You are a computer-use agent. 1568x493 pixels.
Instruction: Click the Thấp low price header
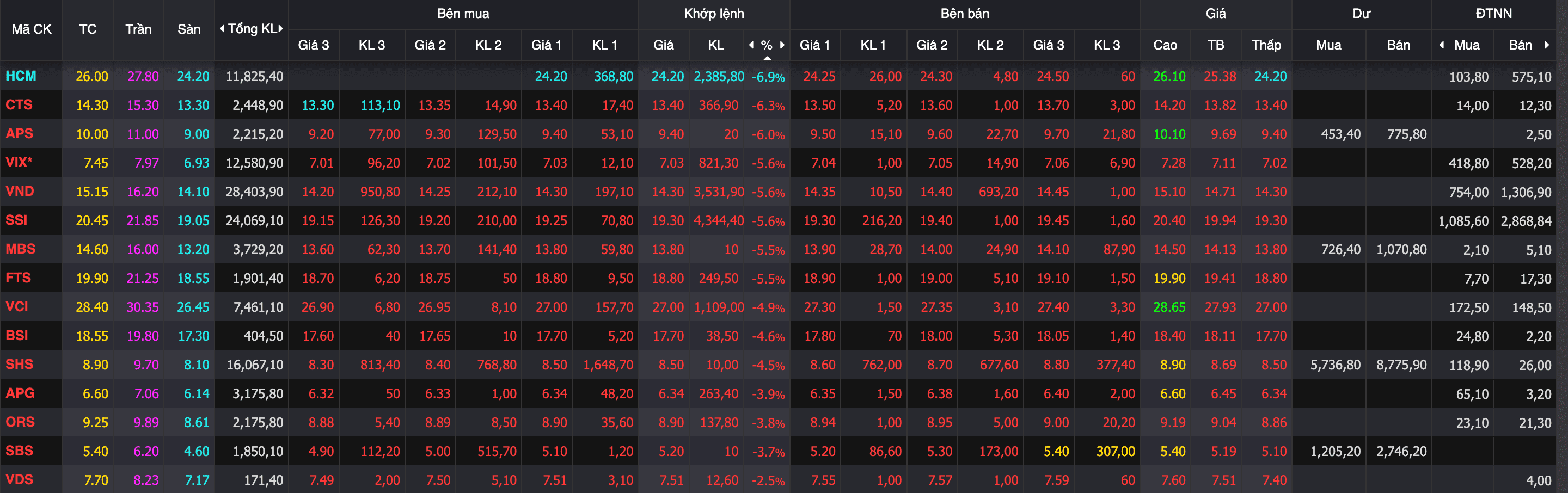click(x=1266, y=45)
